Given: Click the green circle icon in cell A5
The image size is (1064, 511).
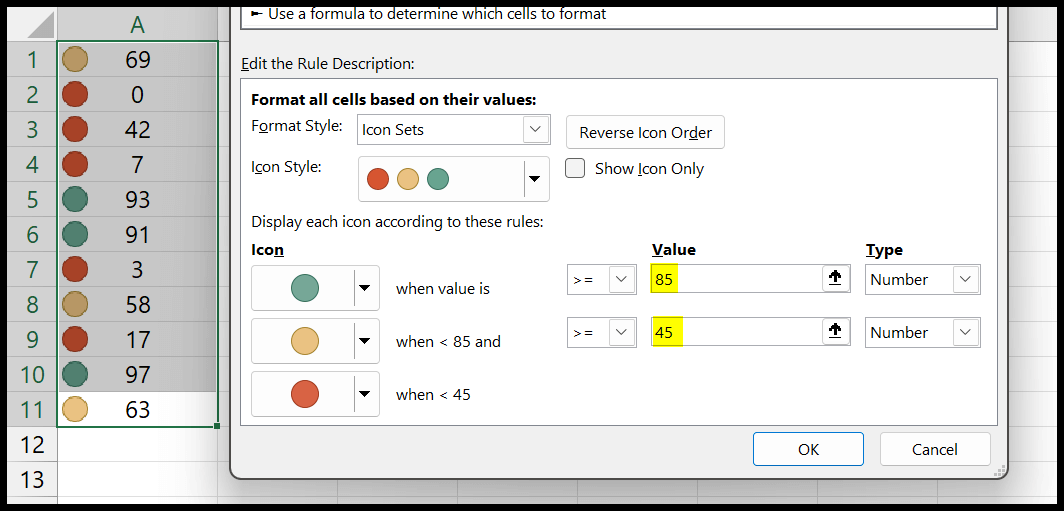Looking at the screenshot, I should pos(75,200).
